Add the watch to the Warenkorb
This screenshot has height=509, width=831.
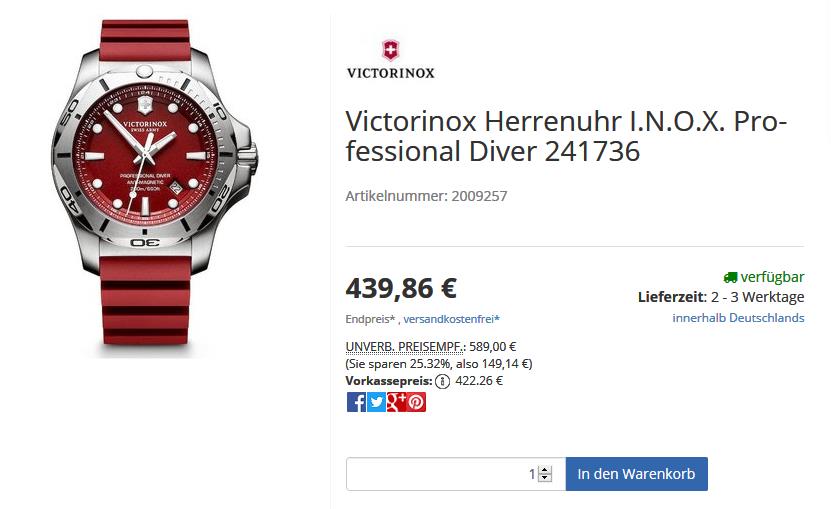(636, 474)
